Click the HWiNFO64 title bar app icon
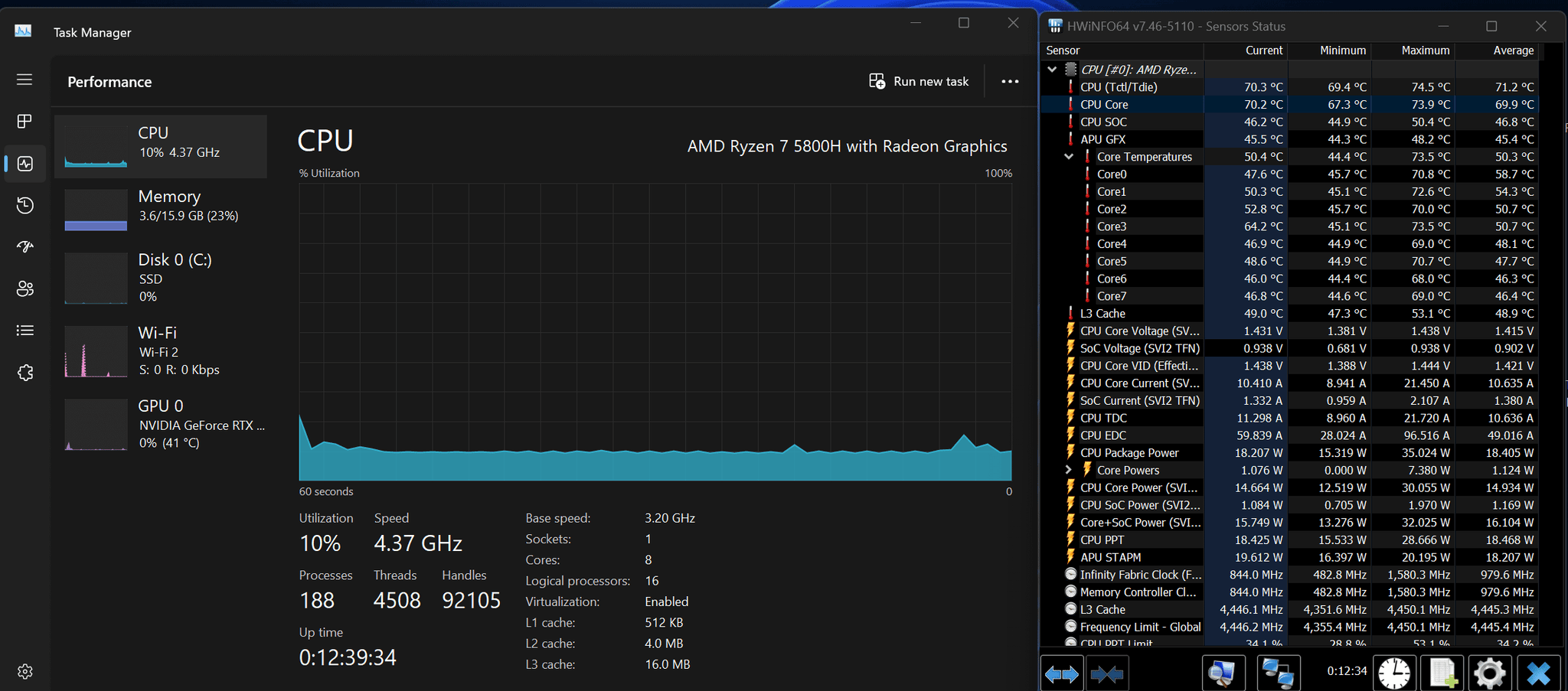Screen dimensions: 1568x691 (x=1055, y=26)
